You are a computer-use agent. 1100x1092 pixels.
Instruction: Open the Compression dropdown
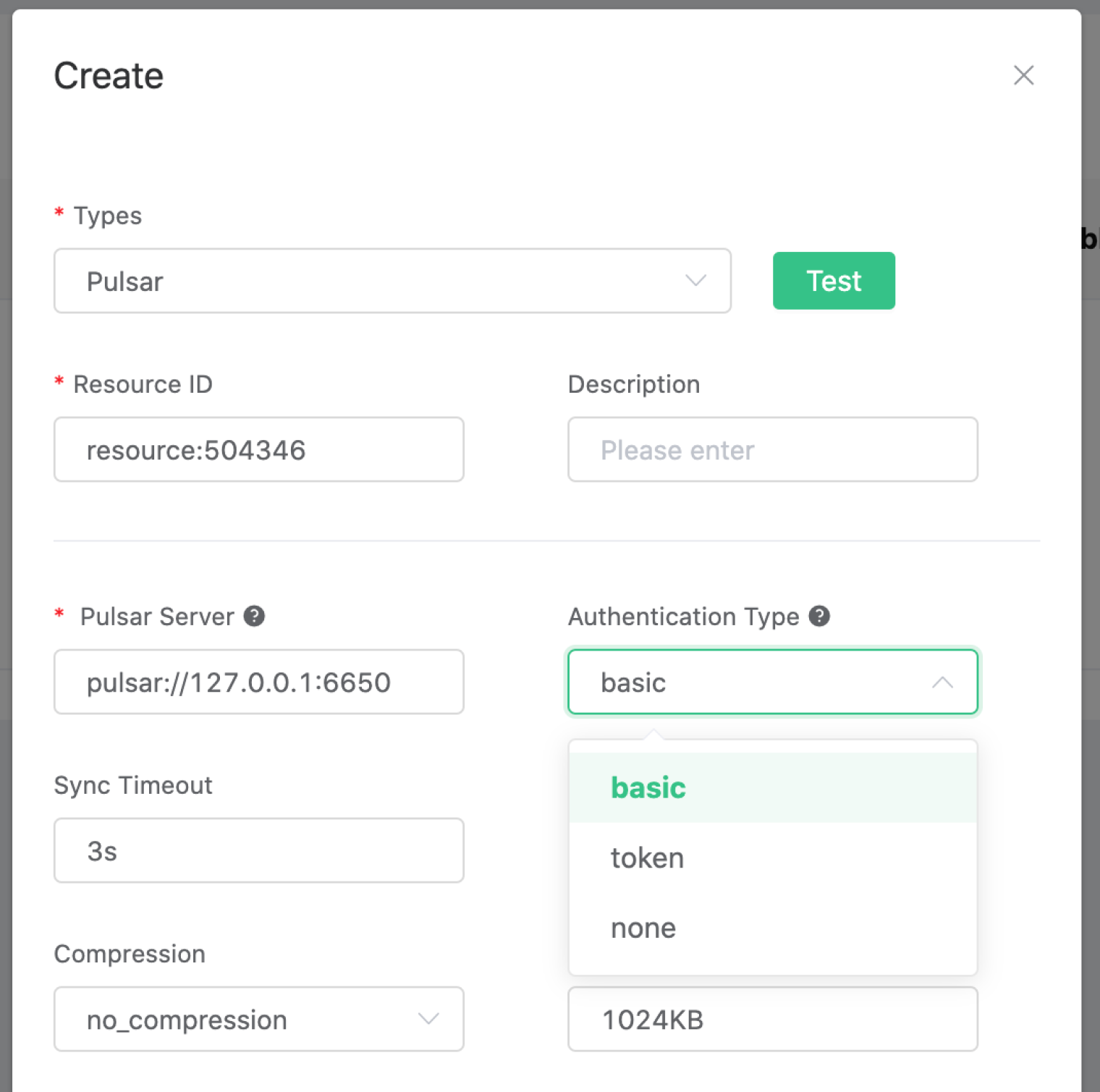[259, 1019]
